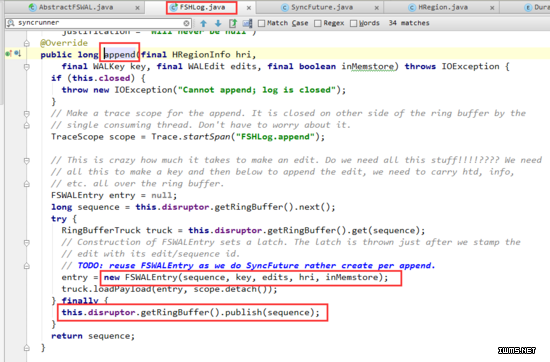This screenshot has height=362, width=550.
Task: Close the FSHLog.java tab
Action: tap(249, 8)
